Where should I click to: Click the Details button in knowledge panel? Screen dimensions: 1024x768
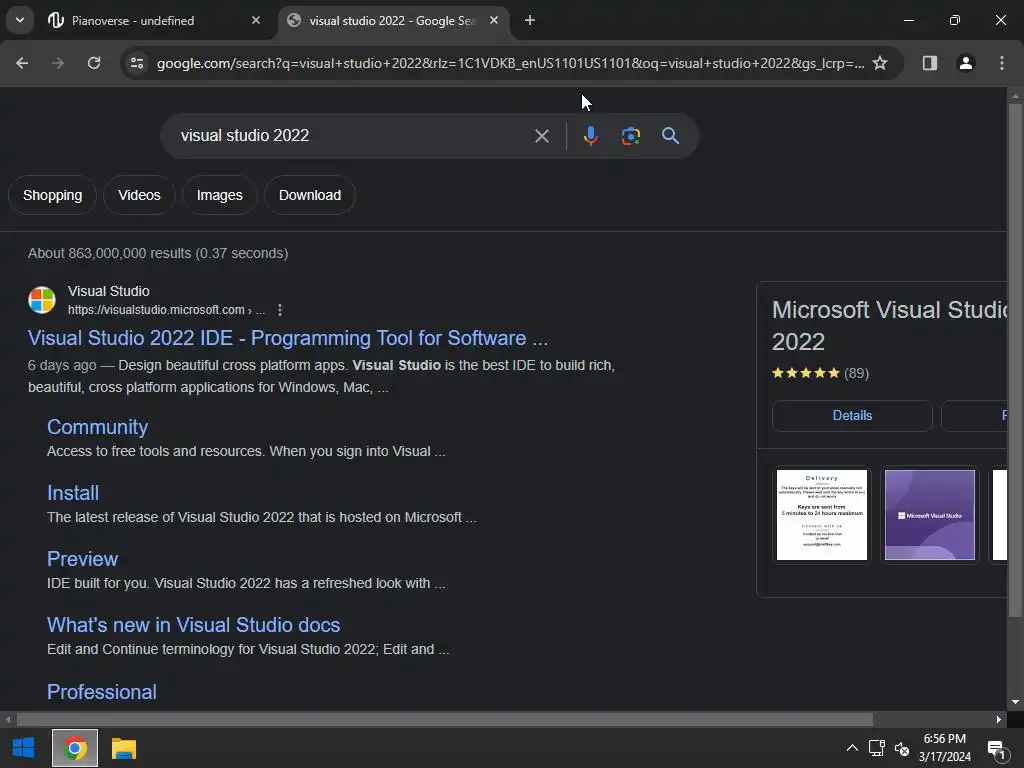852,415
